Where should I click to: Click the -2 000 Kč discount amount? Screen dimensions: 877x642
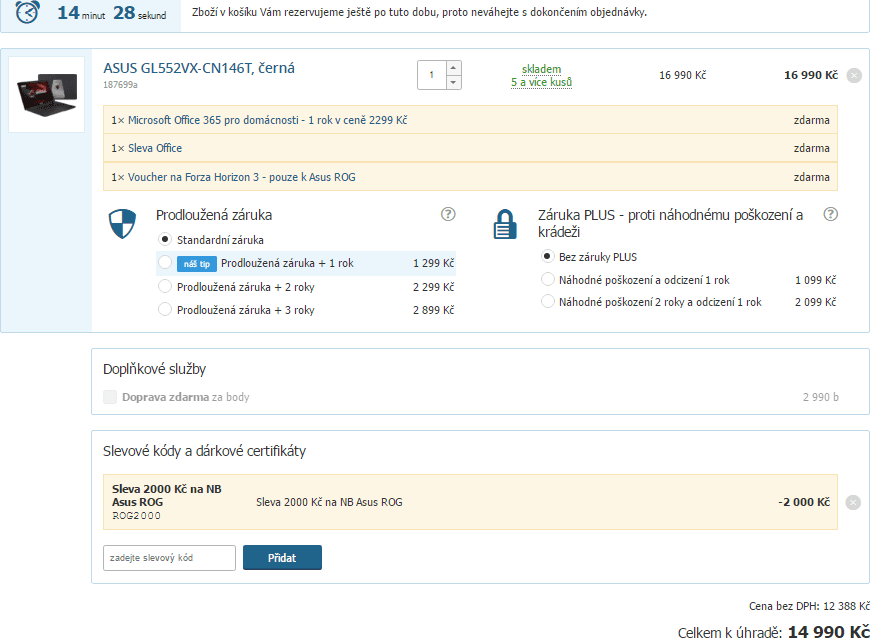coord(804,502)
